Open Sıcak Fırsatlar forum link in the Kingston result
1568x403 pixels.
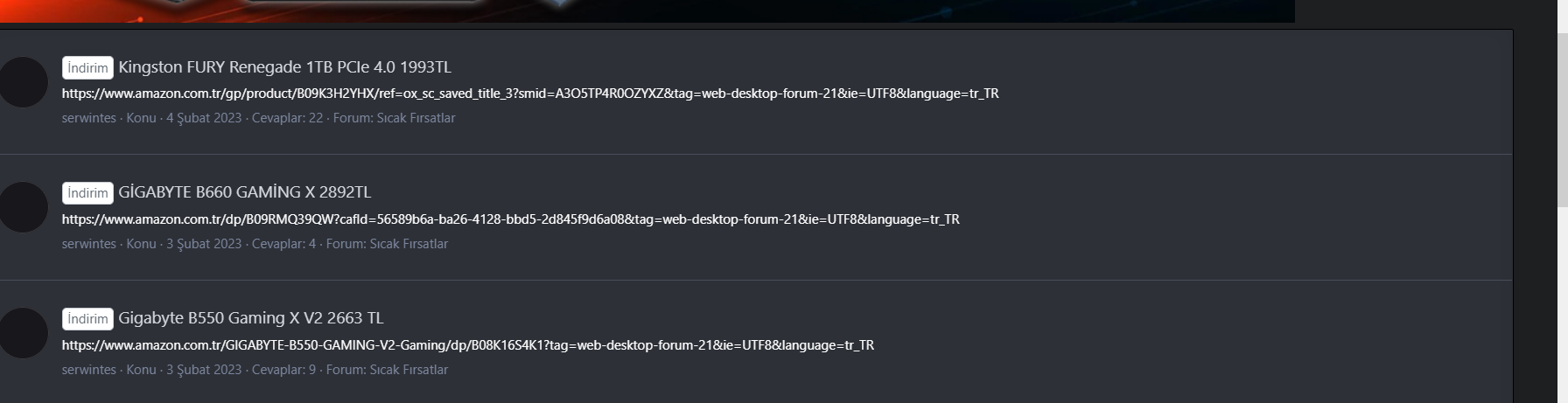pos(416,118)
